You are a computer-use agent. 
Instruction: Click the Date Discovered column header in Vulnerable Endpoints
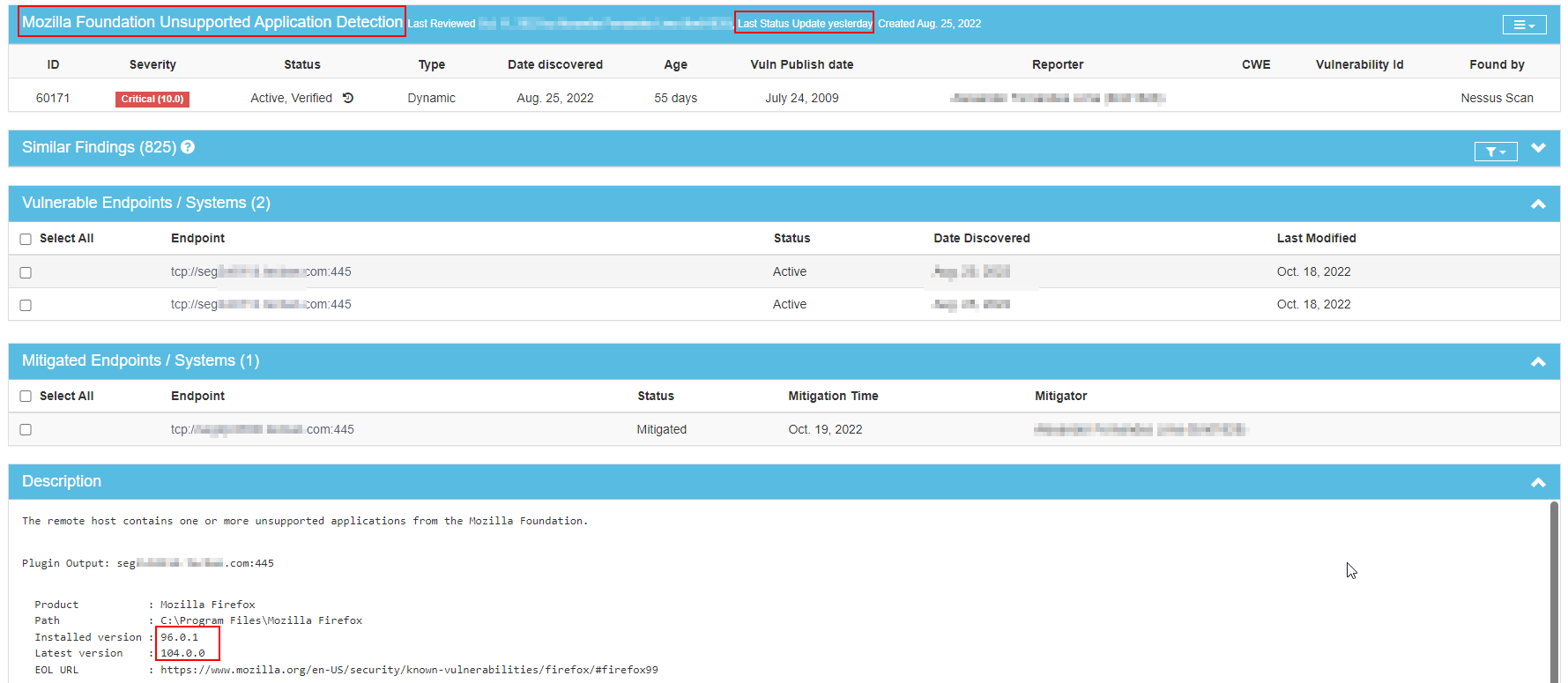click(x=982, y=238)
